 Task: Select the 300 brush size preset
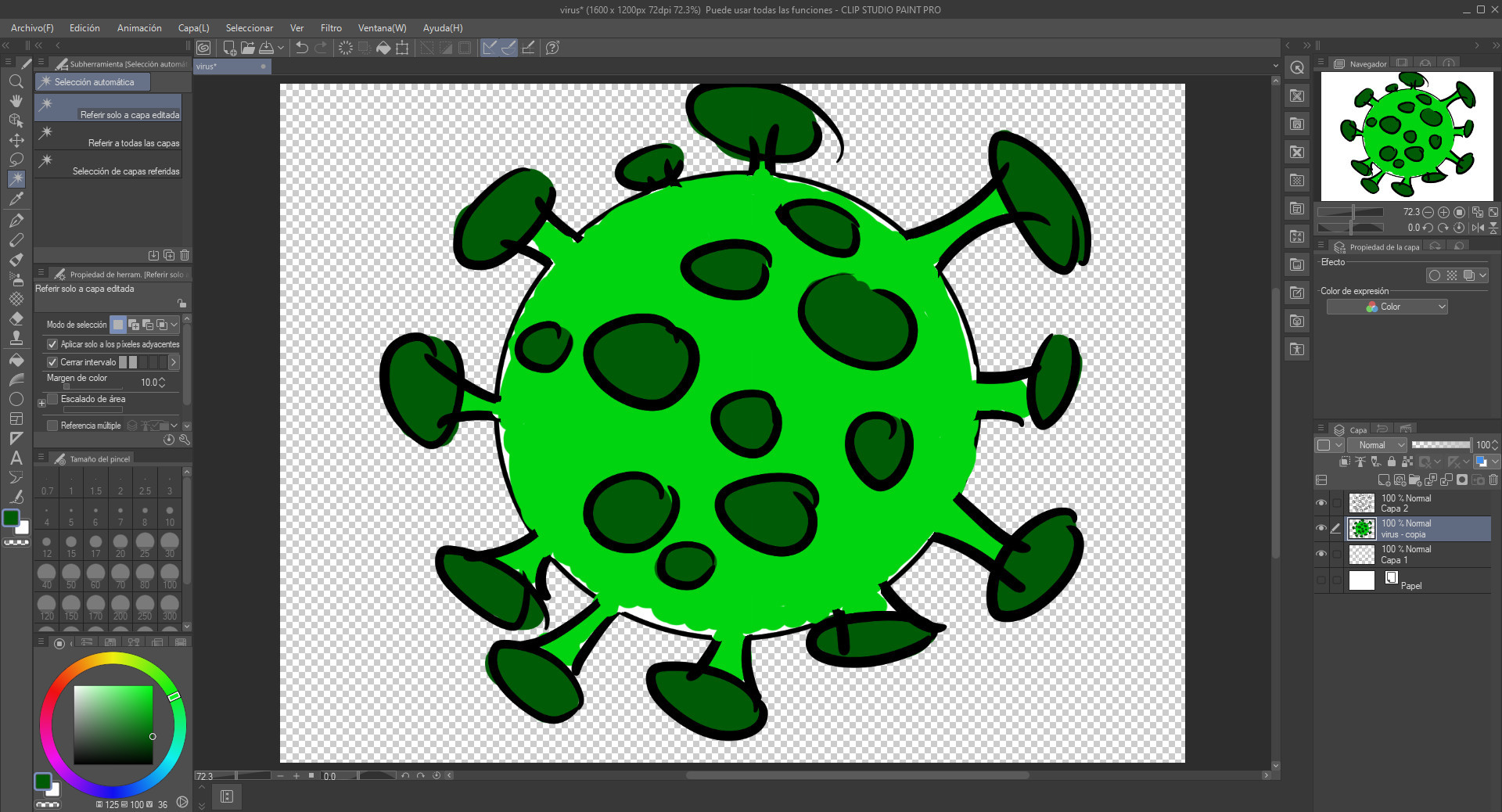pos(170,605)
